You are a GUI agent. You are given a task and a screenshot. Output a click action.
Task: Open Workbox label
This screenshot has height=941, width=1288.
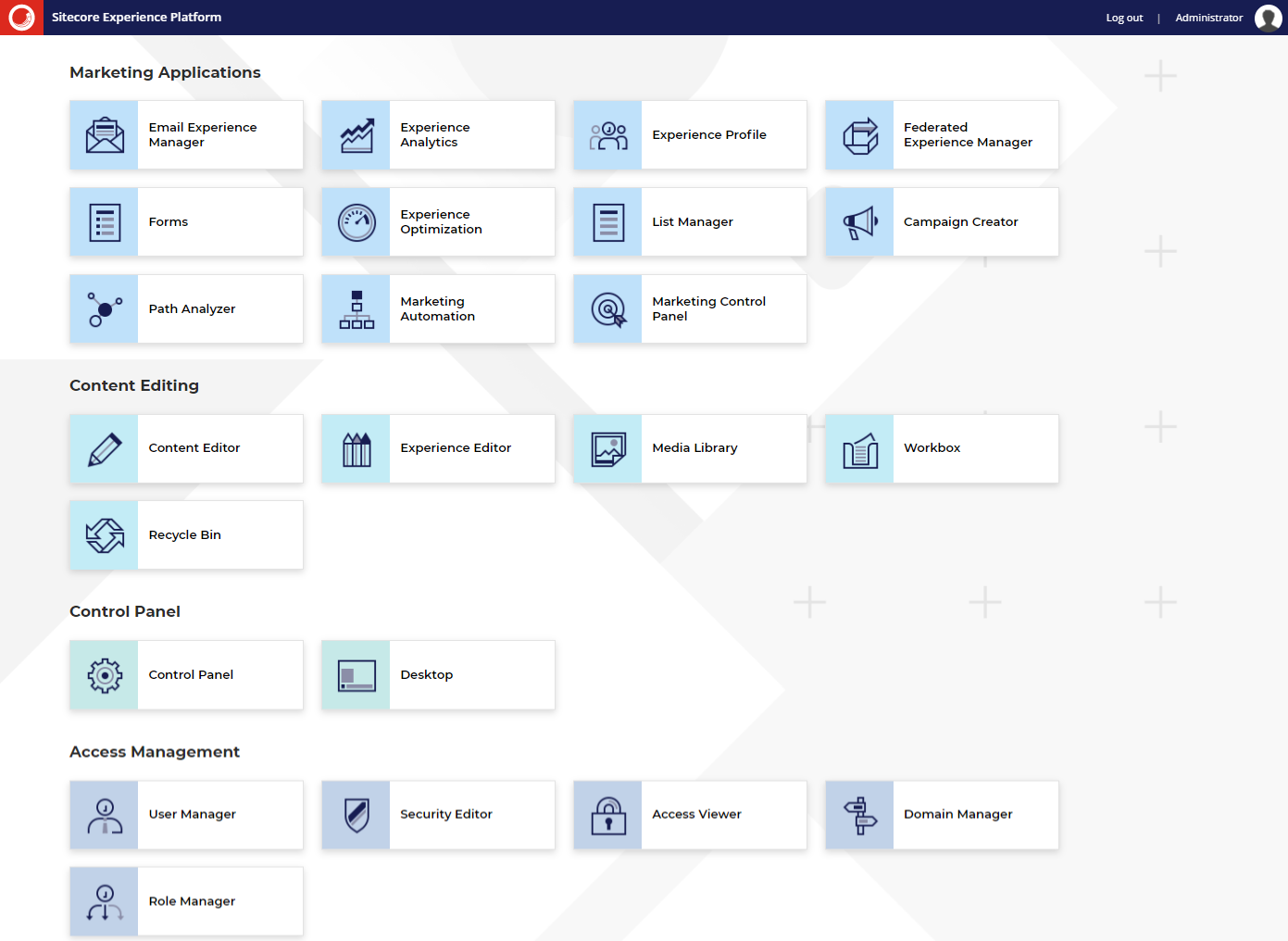[x=932, y=448]
